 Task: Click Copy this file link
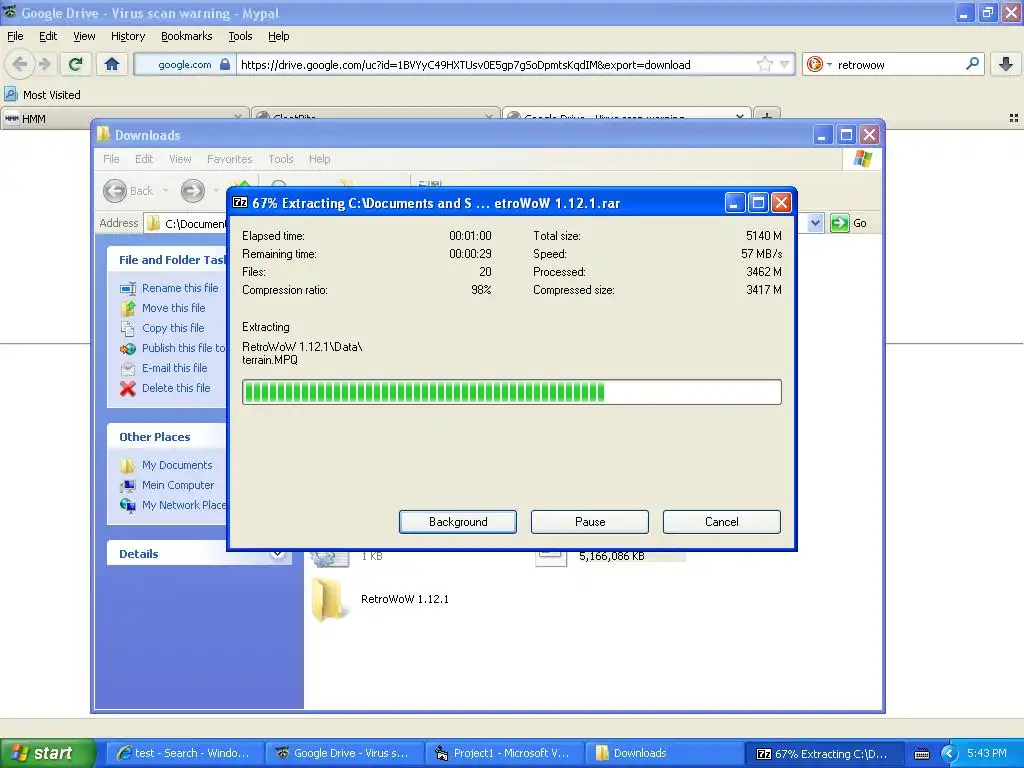pos(172,328)
